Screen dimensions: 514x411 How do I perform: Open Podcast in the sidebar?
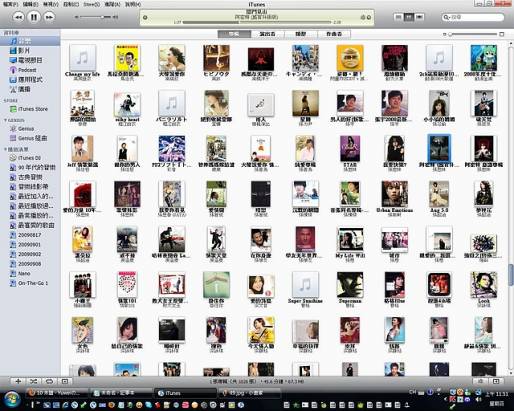coord(30,70)
